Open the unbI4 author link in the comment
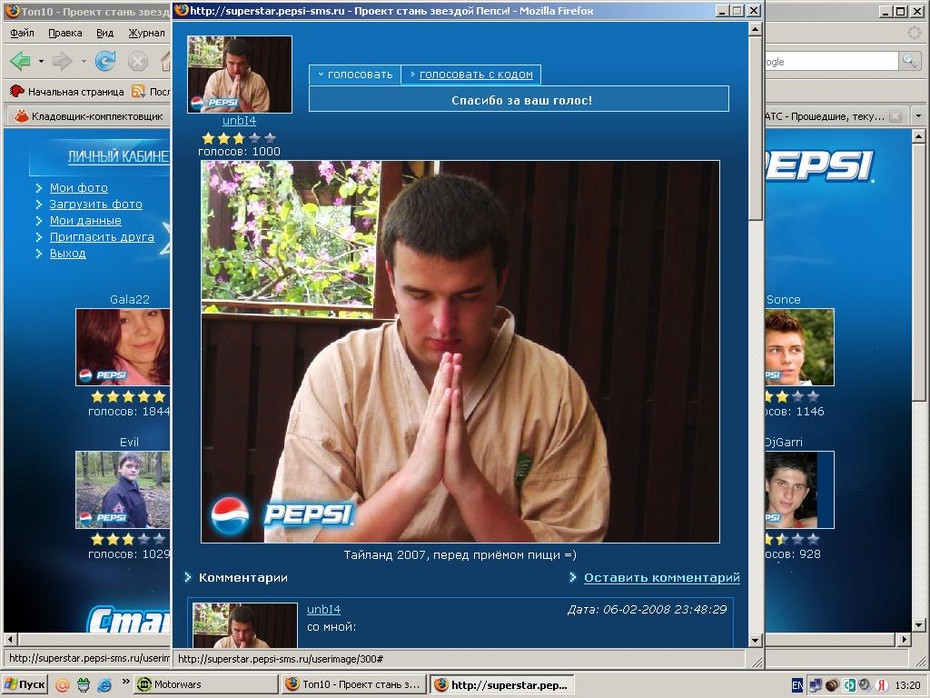This screenshot has height=698, width=930. pyautogui.click(x=324, y=610)
